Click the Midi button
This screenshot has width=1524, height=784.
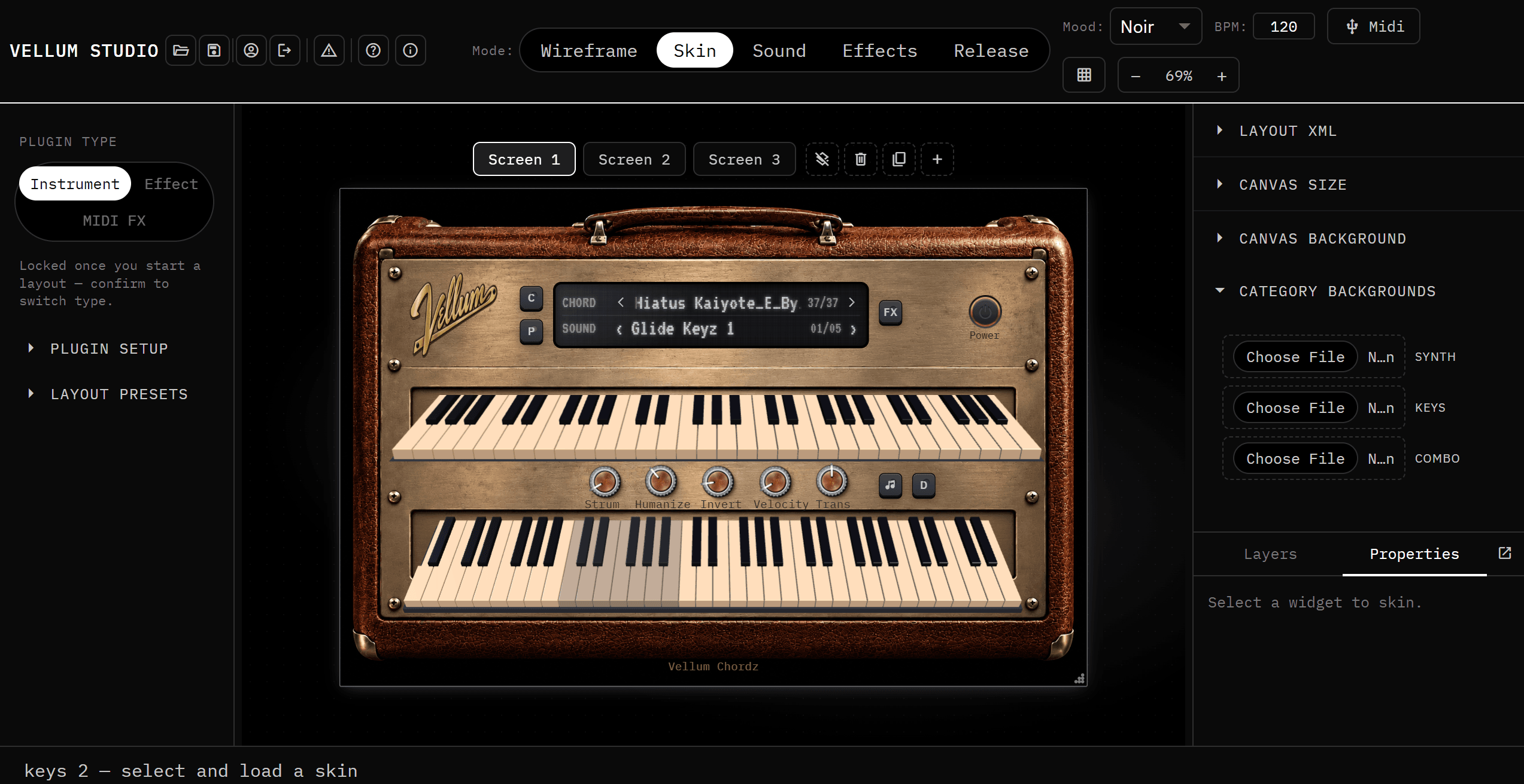point(1374,26)
